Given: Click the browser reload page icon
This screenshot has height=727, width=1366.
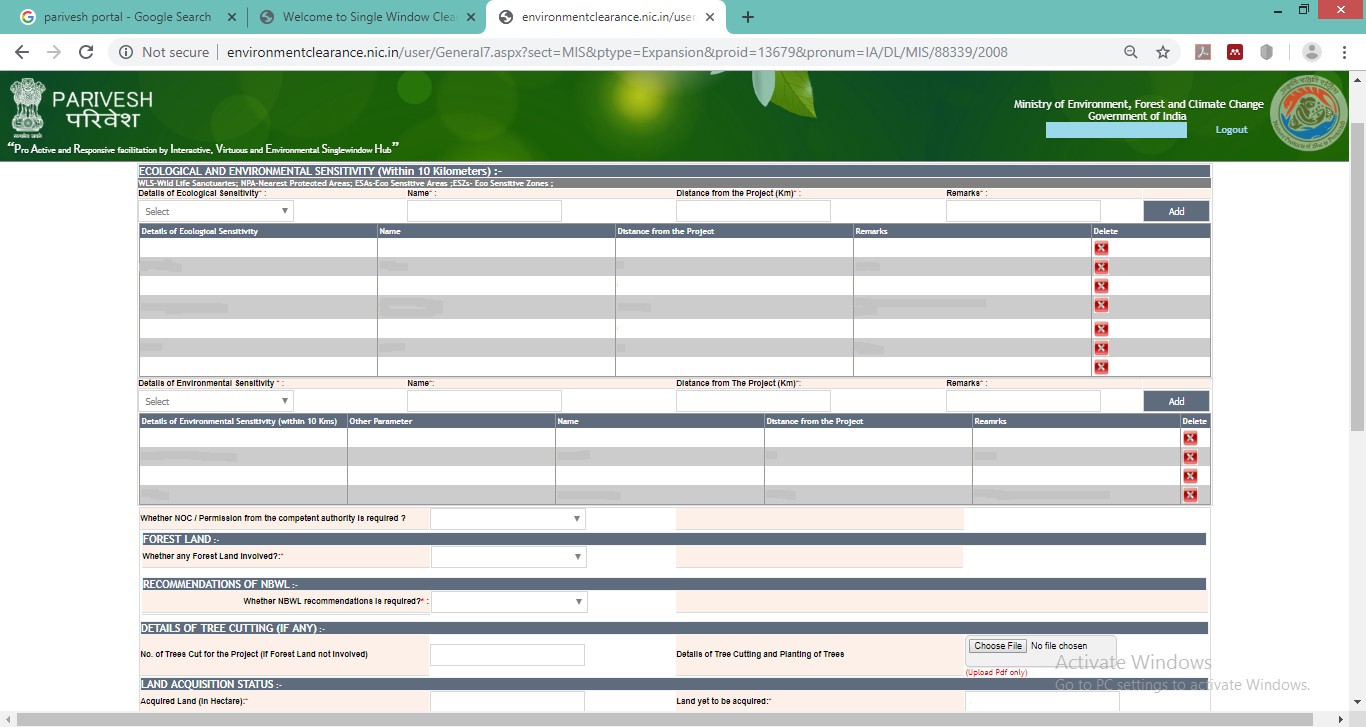Looking at the screenshot, I should [x=86, y=52].
